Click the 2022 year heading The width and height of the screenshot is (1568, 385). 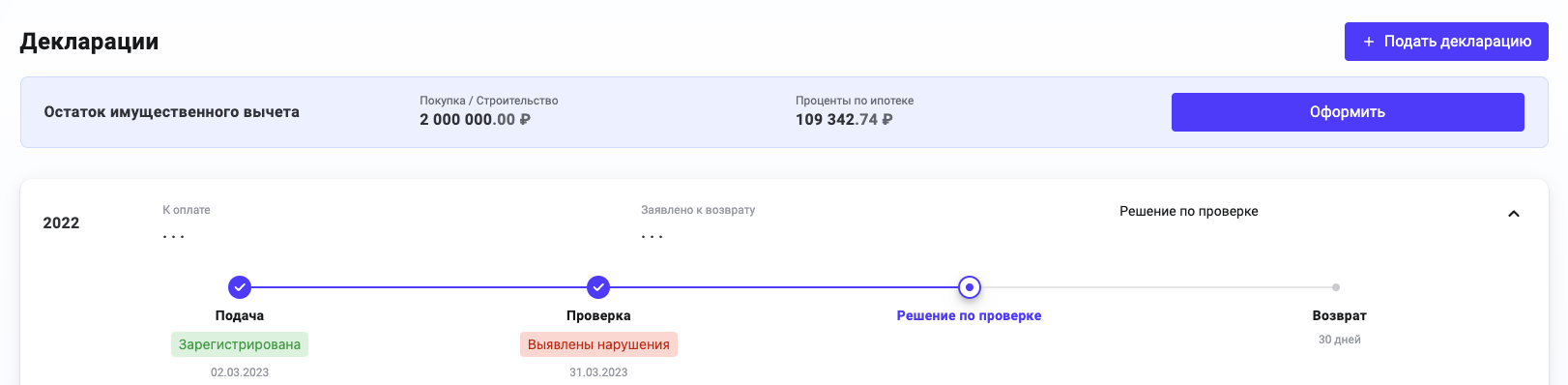pyautogui.click(x=61, y=223)
